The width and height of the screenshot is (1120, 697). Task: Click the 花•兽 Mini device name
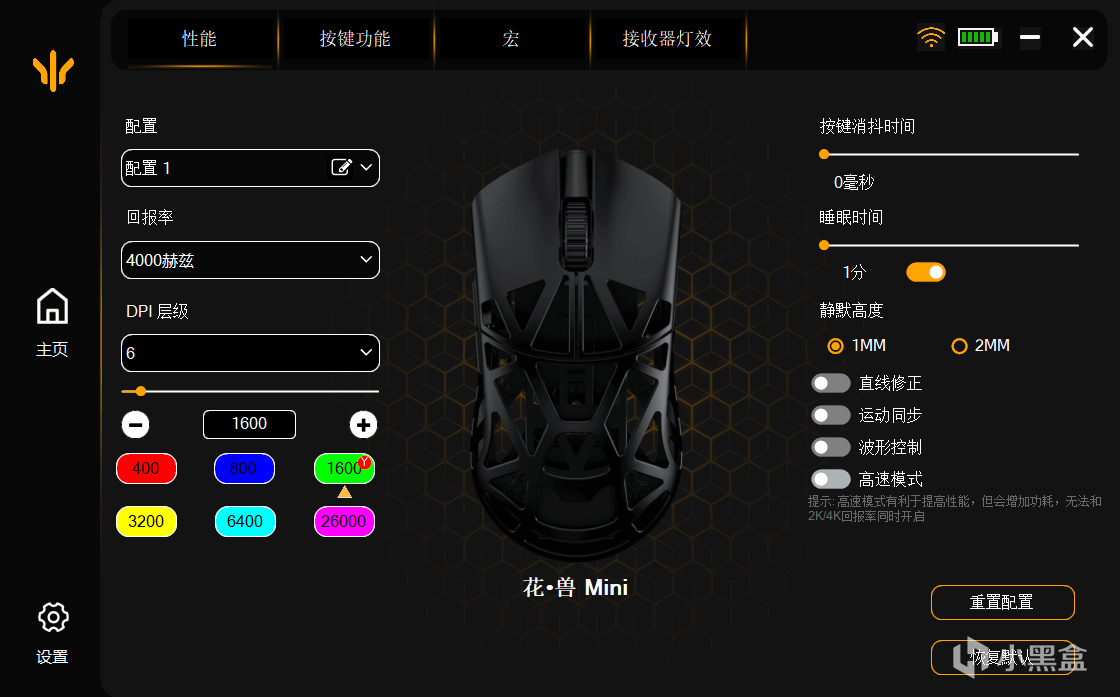(x=575, y=588)
